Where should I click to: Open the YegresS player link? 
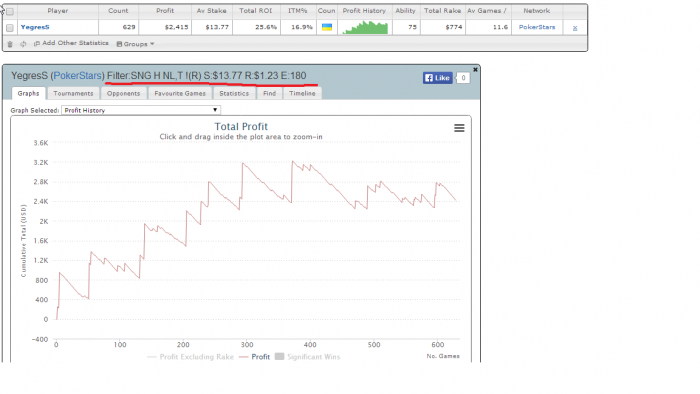(35, 27)
